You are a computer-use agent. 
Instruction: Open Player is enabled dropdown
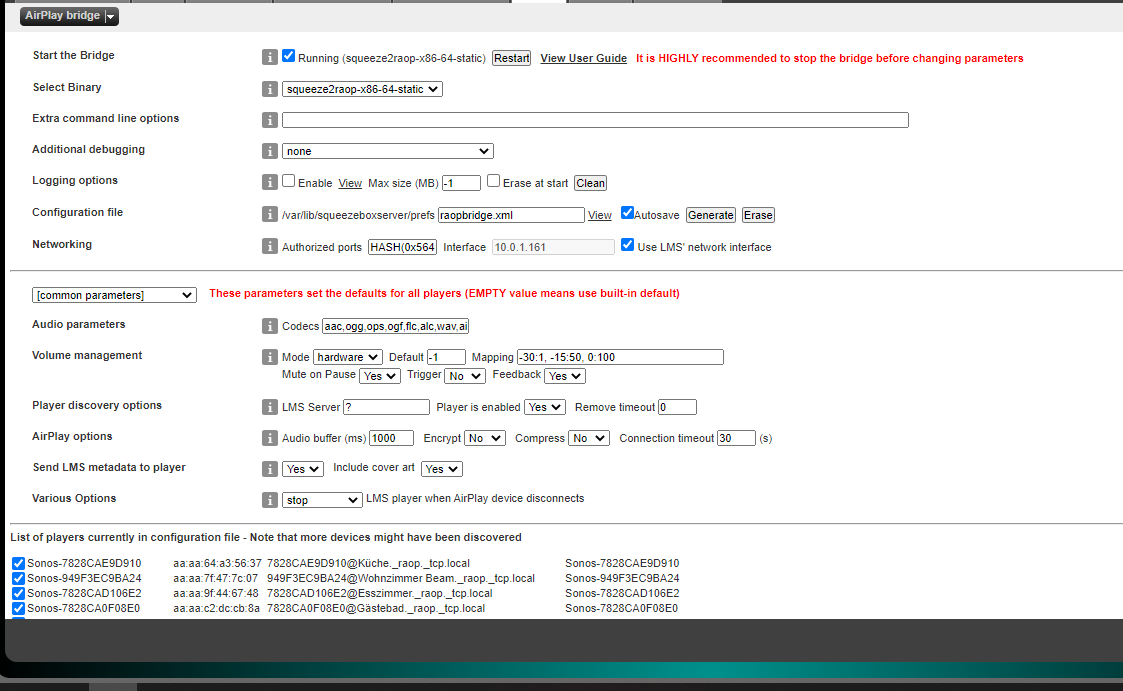point(545,407)
